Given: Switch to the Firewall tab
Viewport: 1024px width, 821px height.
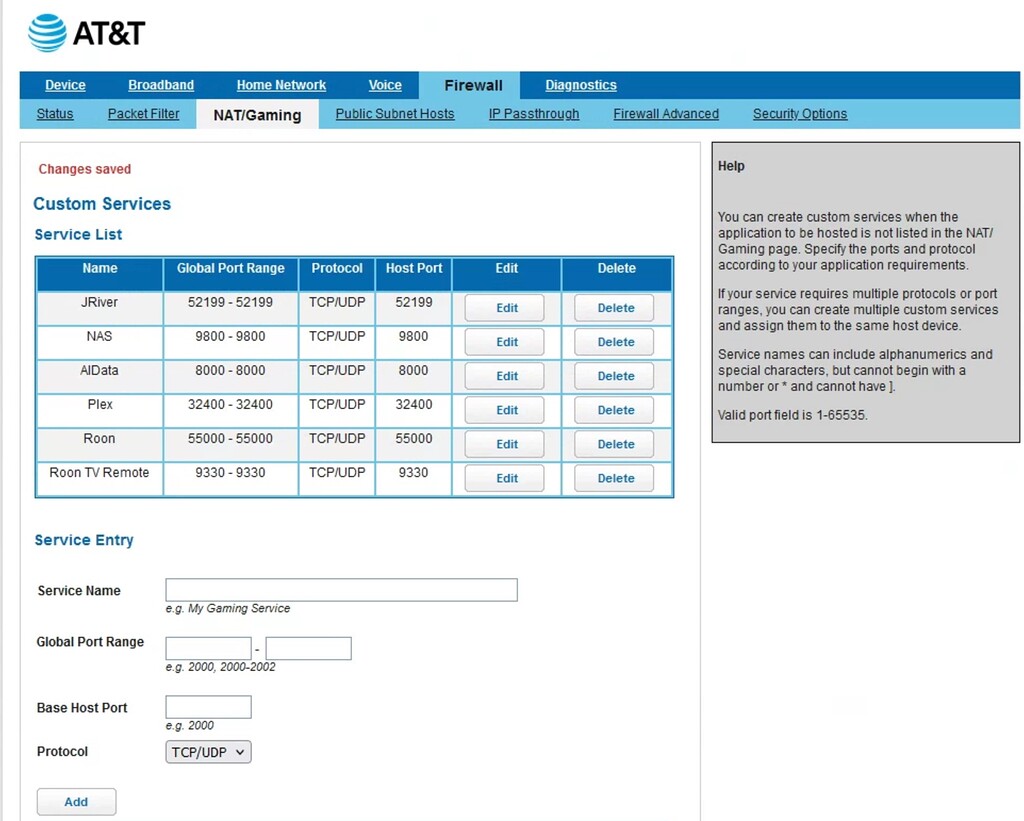Looking at the screenshot, I should click(x=471, y=85).
